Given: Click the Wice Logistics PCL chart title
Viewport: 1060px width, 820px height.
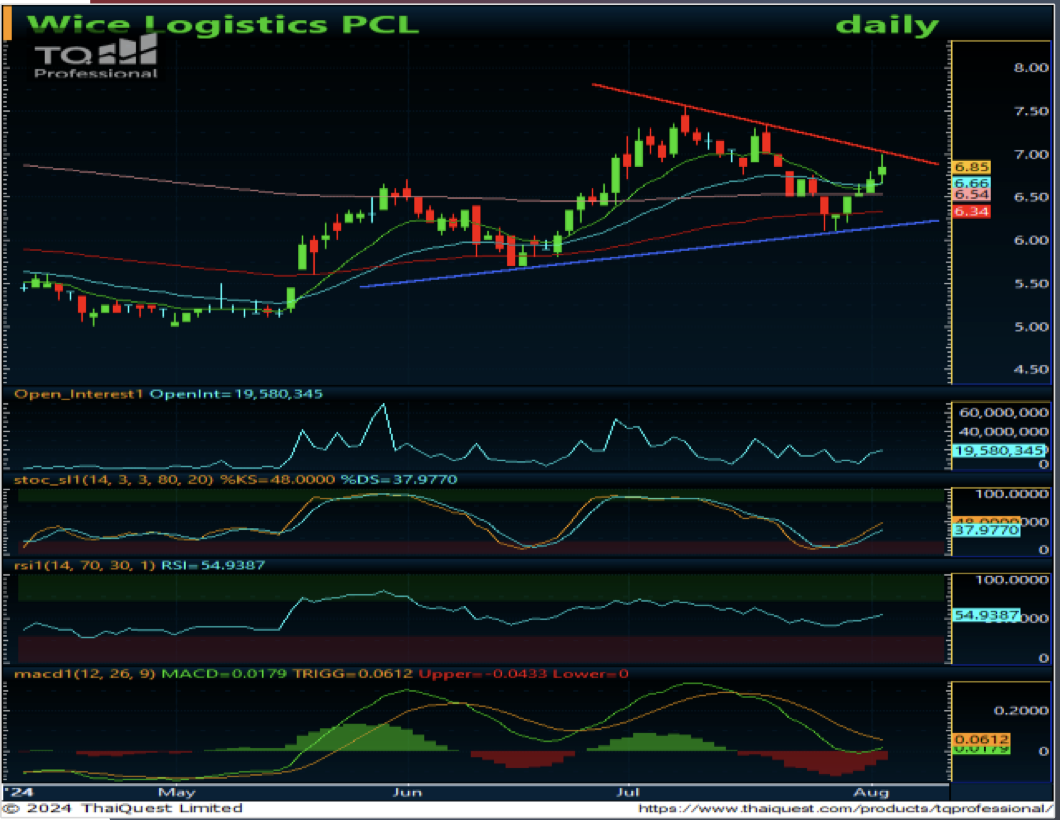Looking at the screenshot, I should tap(222, 24).
